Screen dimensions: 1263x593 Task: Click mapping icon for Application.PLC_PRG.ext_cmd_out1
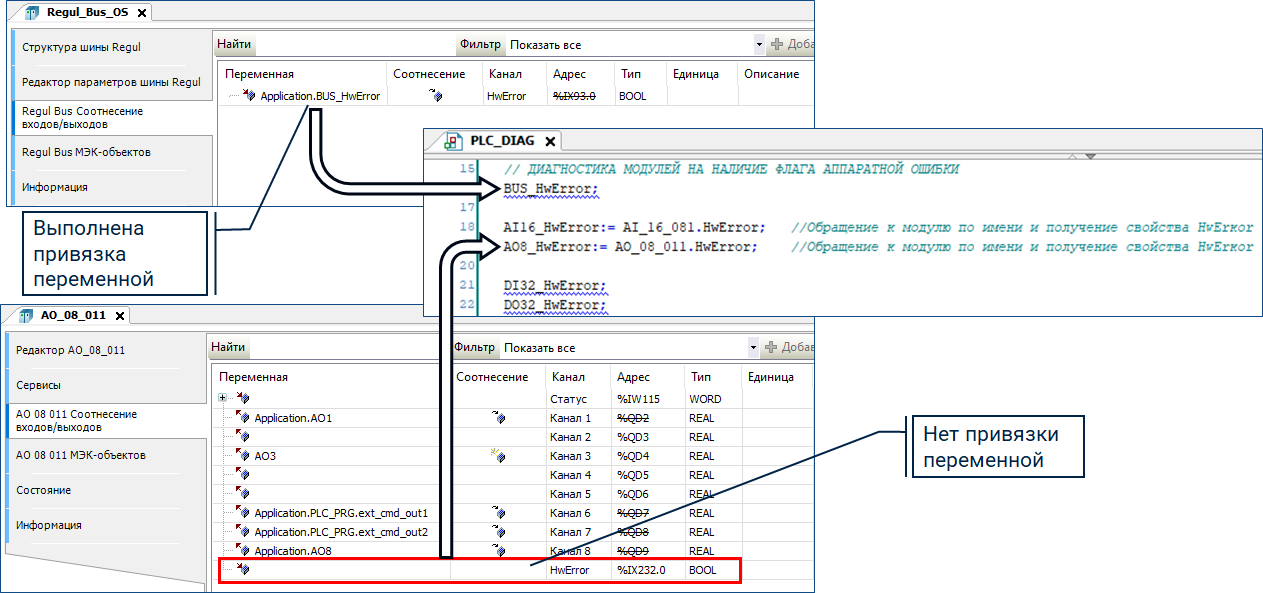[x=498, y=513]
